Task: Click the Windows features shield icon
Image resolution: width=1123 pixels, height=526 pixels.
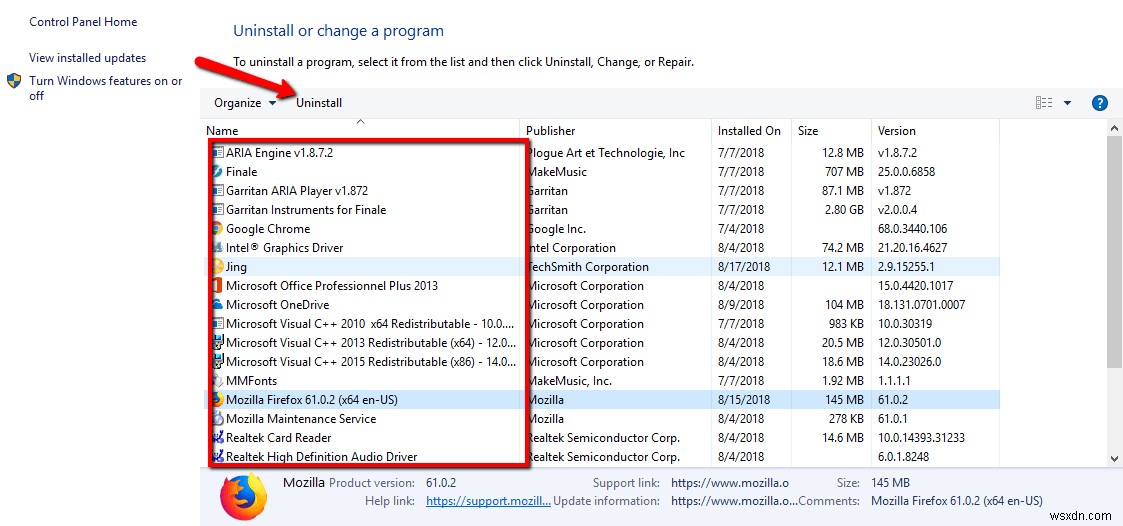Action: (14, 81)
